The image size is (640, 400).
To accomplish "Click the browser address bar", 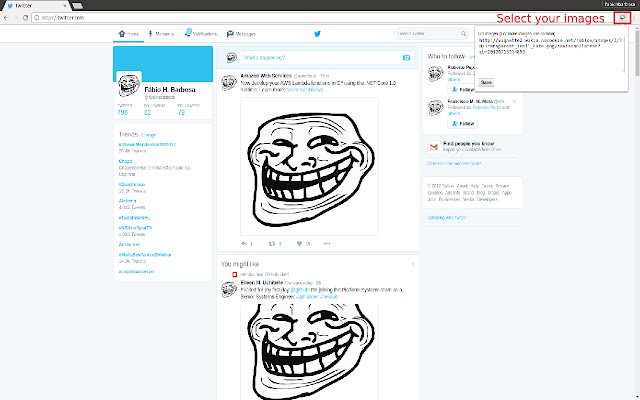I will point(322,18).
